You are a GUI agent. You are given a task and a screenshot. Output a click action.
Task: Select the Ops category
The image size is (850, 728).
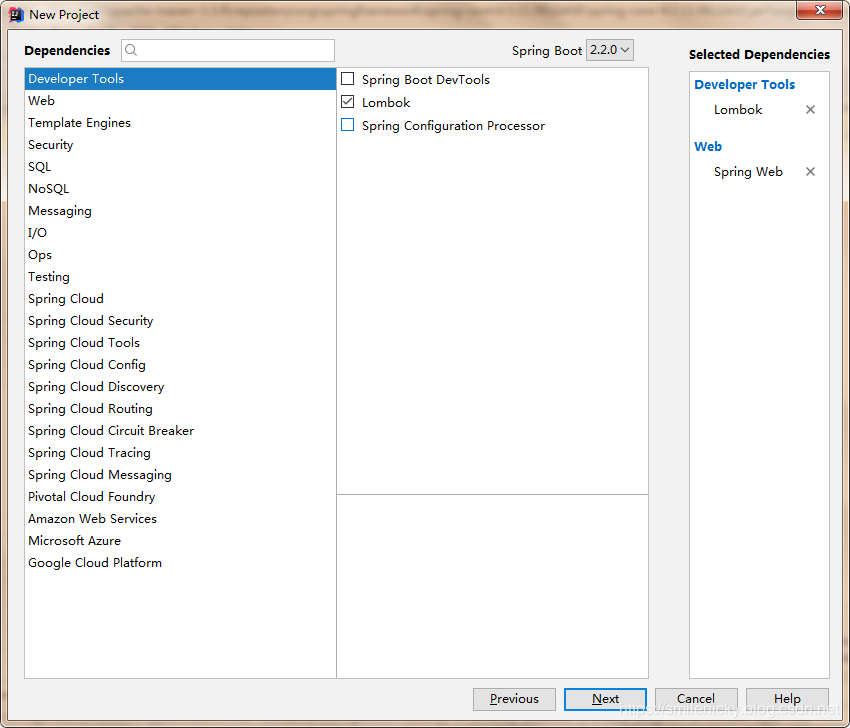(x=180, y=255)
